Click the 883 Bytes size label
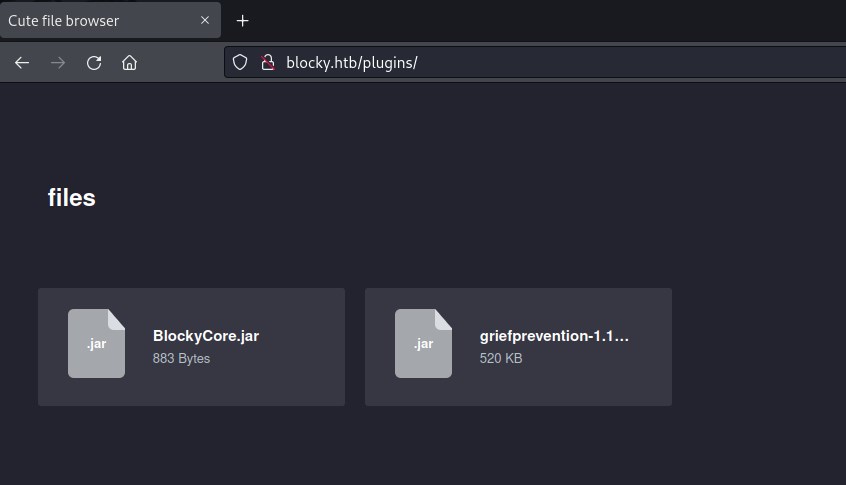The width and height of the screenshot is (846, 485). click(181, 358)
